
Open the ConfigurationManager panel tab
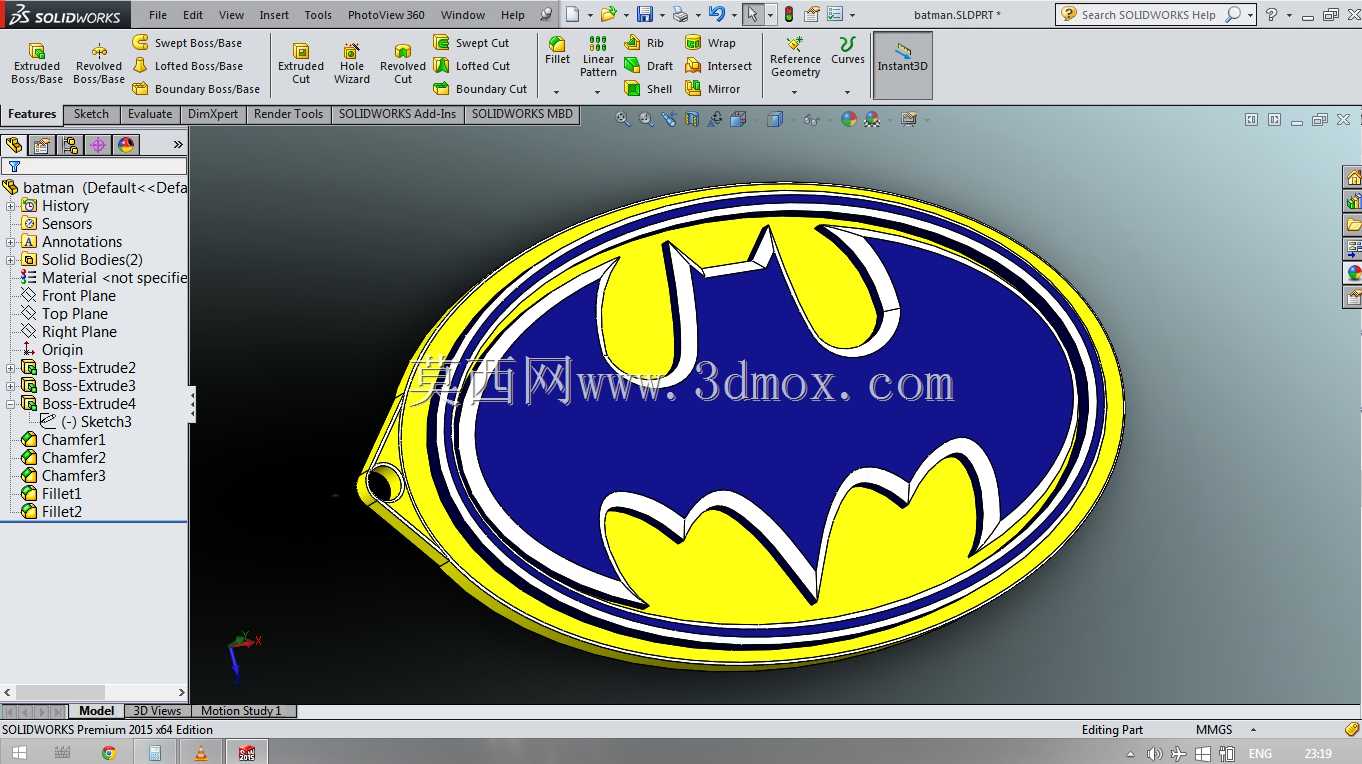70,145
